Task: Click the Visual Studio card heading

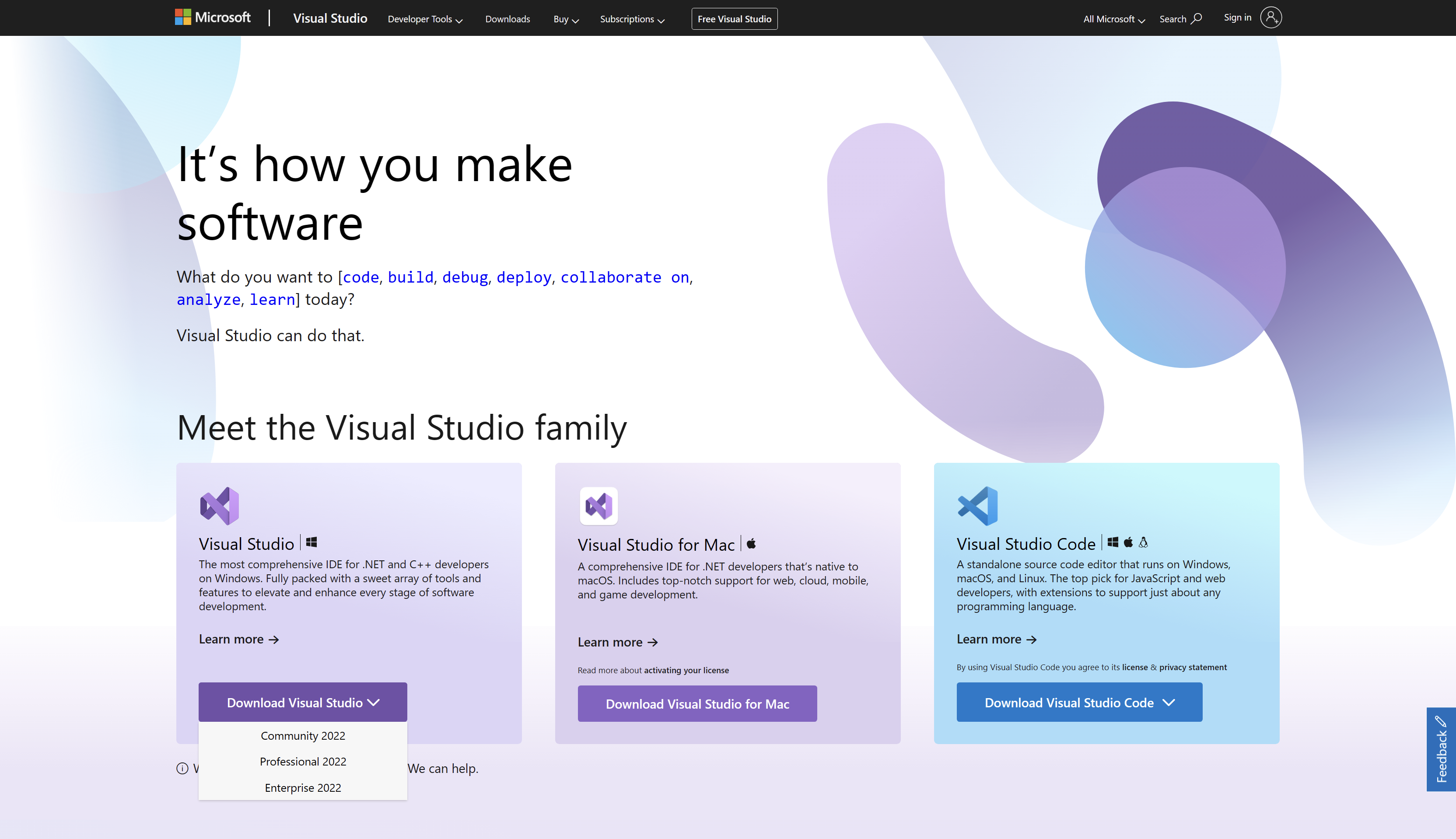Action: coord(246,543)
